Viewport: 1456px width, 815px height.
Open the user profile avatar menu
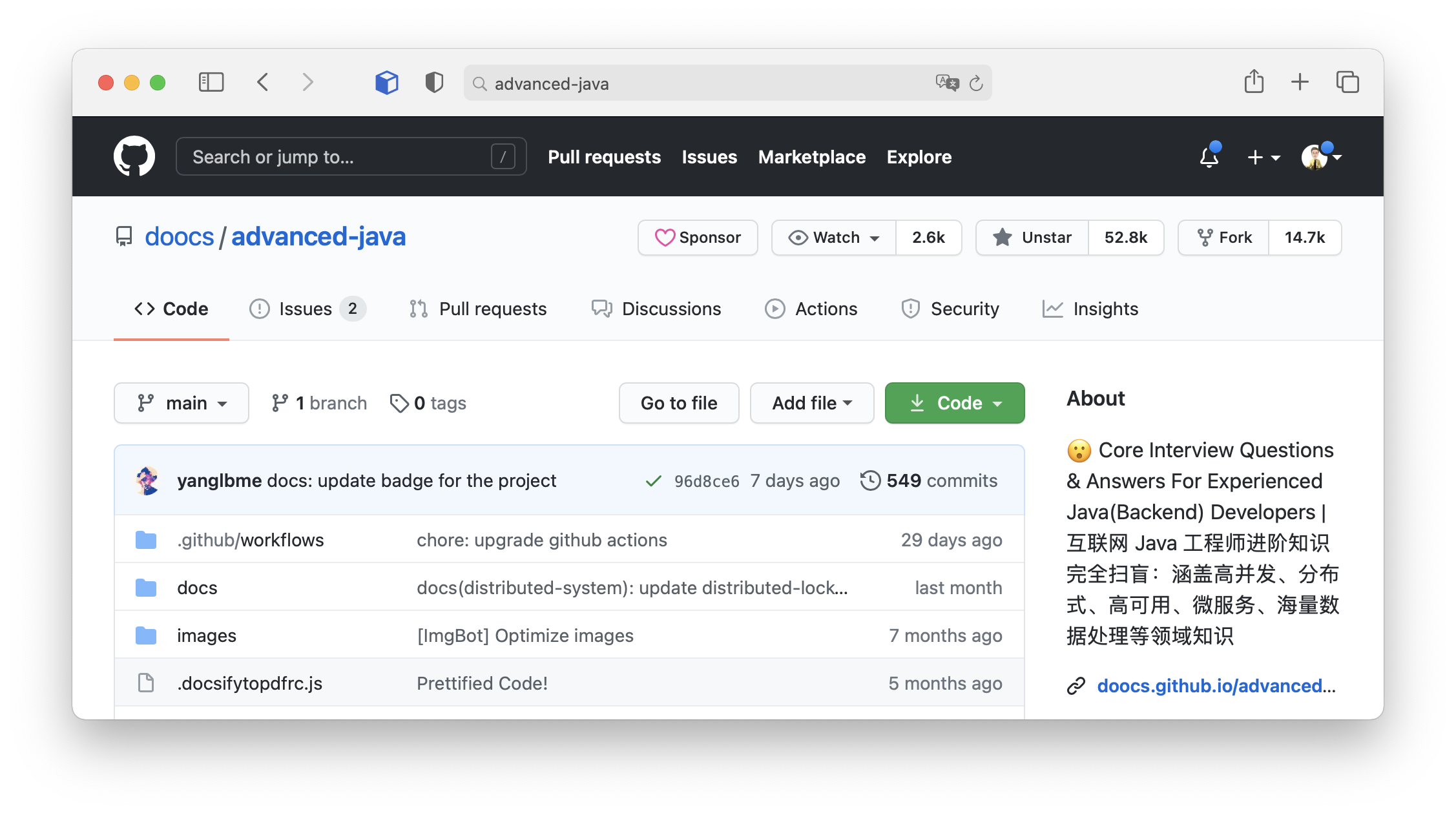coord(1321,157)
